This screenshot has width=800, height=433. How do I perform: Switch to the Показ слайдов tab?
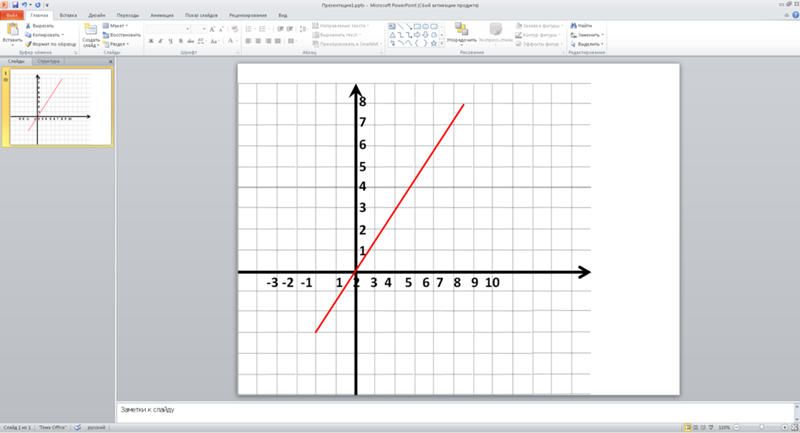coord(202,15)
